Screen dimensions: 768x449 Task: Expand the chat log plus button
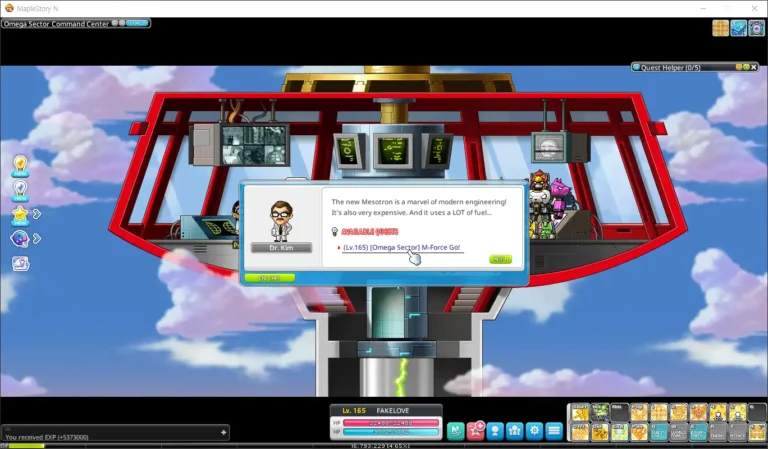click(x=223, y=432)
